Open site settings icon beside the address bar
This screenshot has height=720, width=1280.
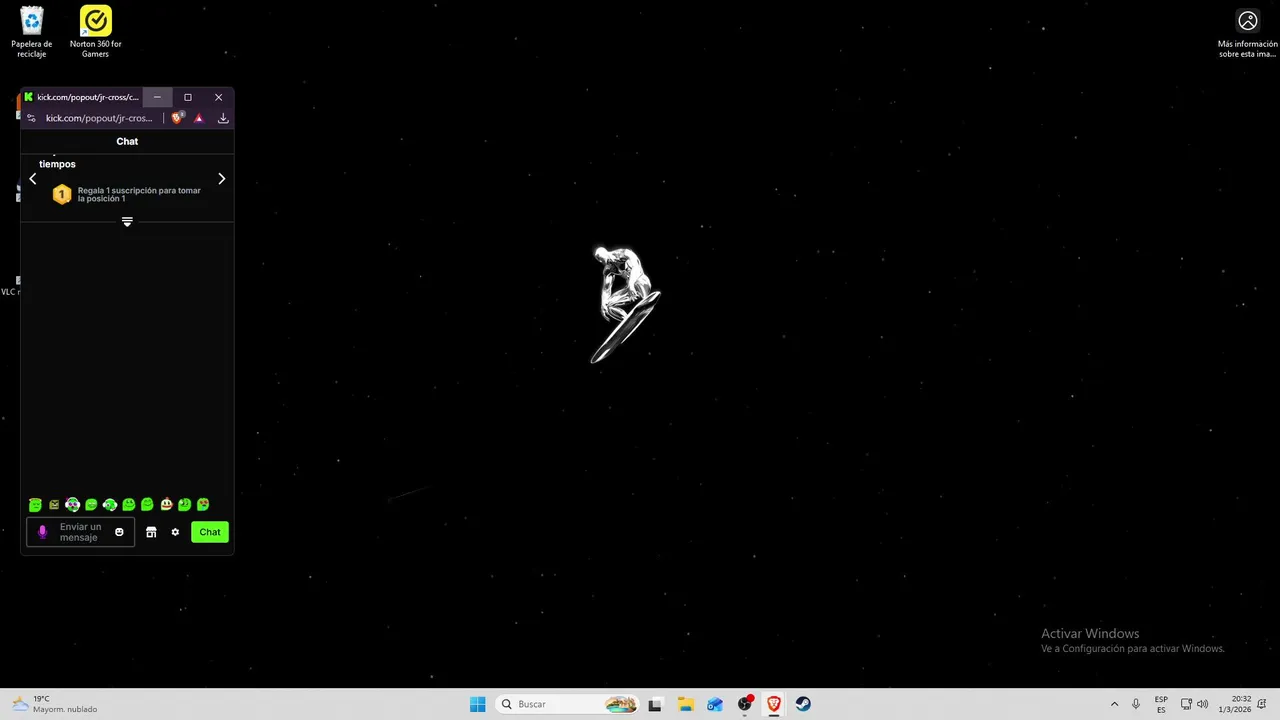32,118
